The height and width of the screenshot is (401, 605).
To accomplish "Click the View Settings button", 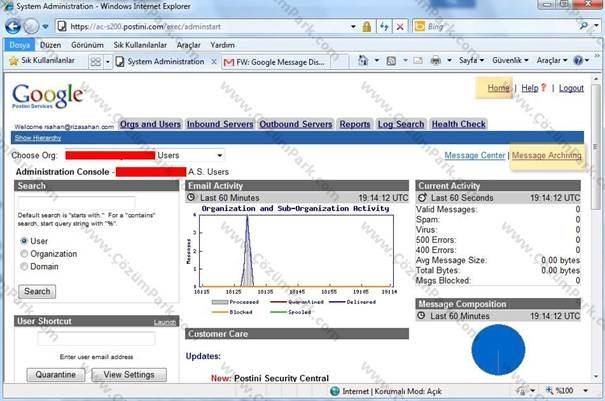I will point(129,375).
